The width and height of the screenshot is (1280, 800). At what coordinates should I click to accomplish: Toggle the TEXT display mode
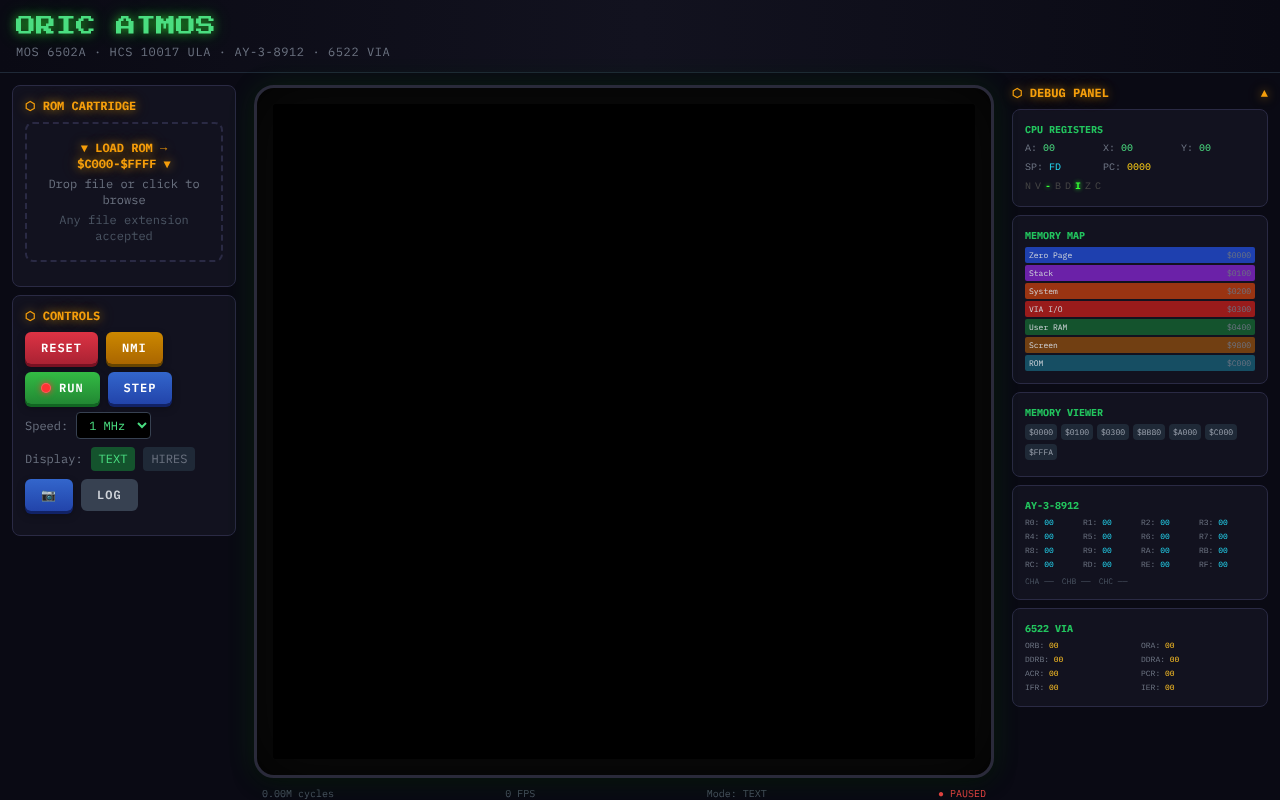(x=113, y=459)
